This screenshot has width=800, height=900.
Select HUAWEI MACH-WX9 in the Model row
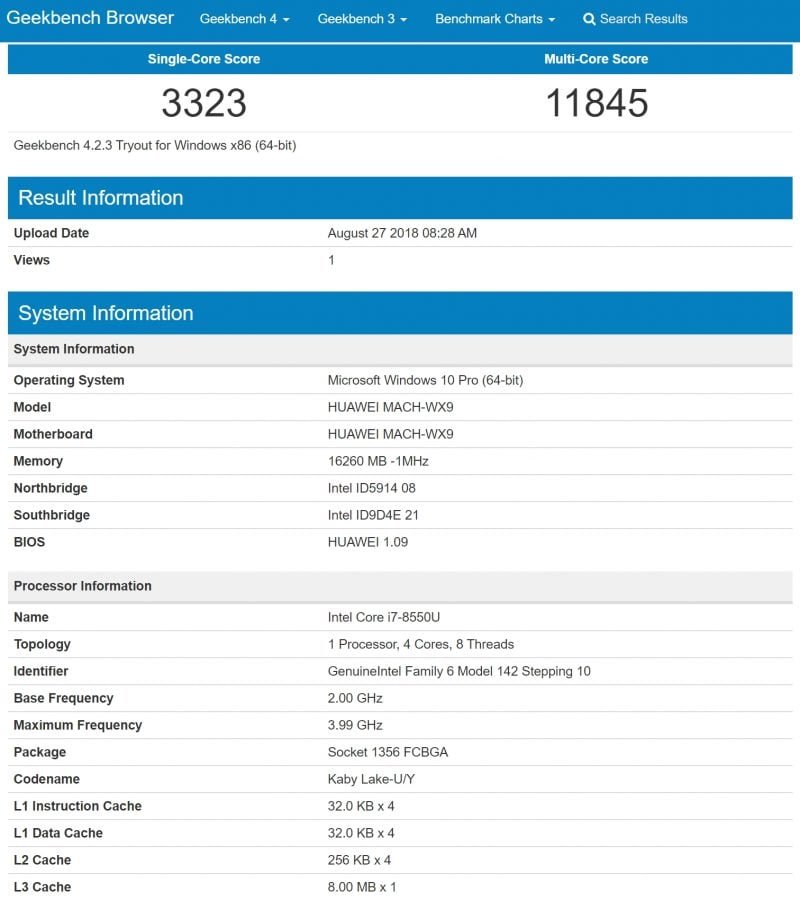tap(390, 407)
